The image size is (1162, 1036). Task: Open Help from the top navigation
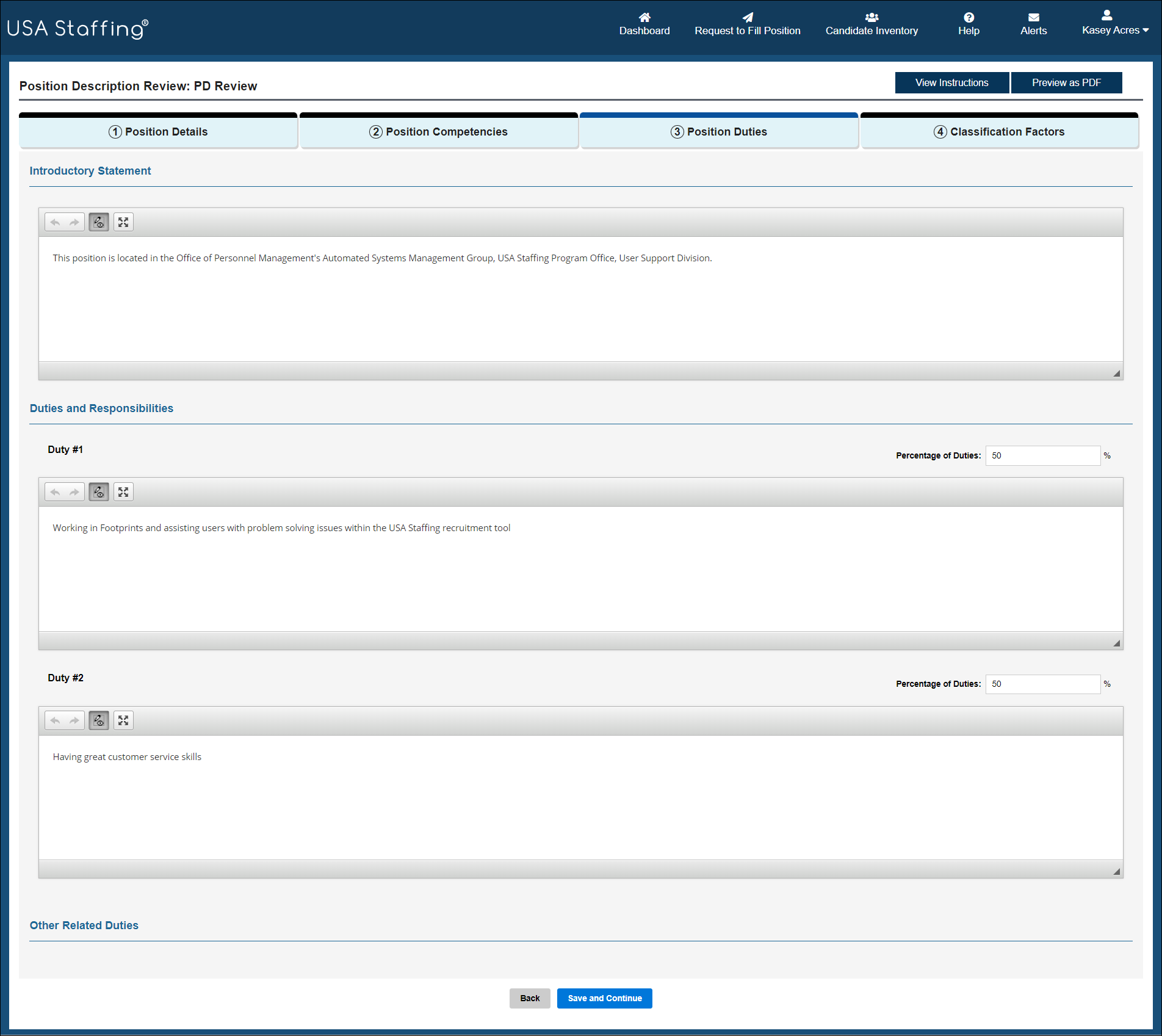click(x=968, y=24)
